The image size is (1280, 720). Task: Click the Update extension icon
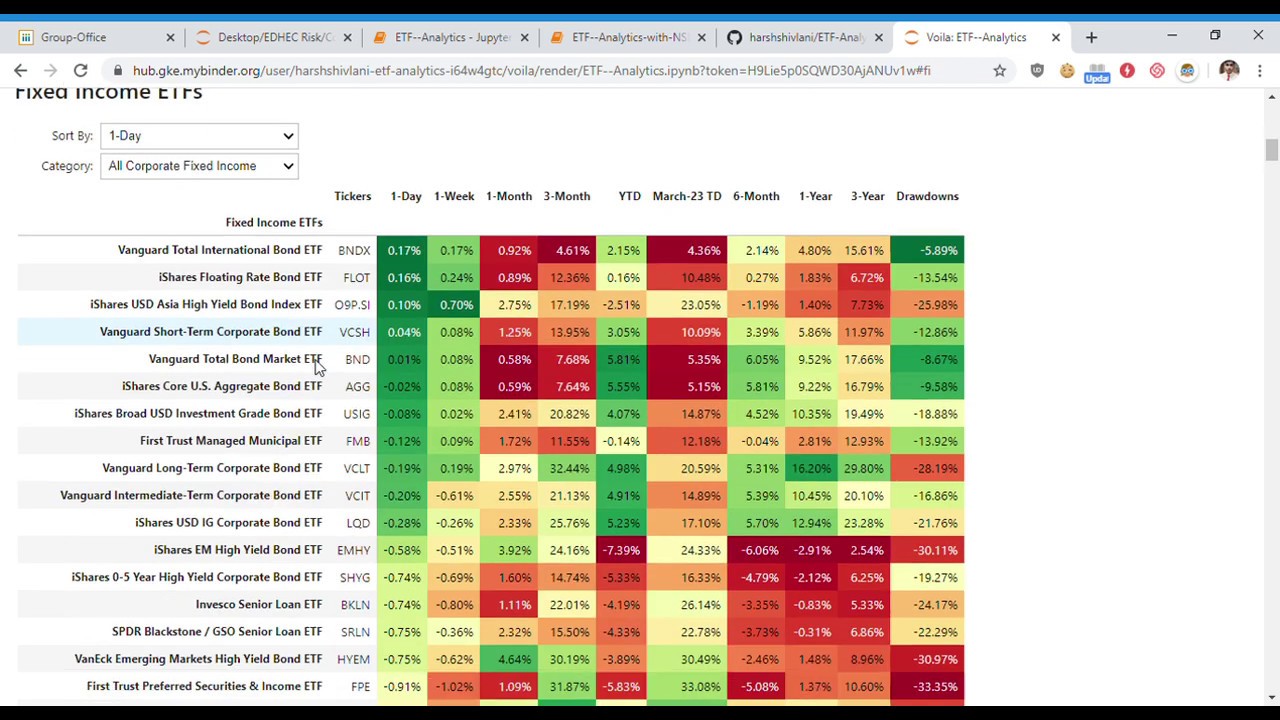tap(1097, 72)
